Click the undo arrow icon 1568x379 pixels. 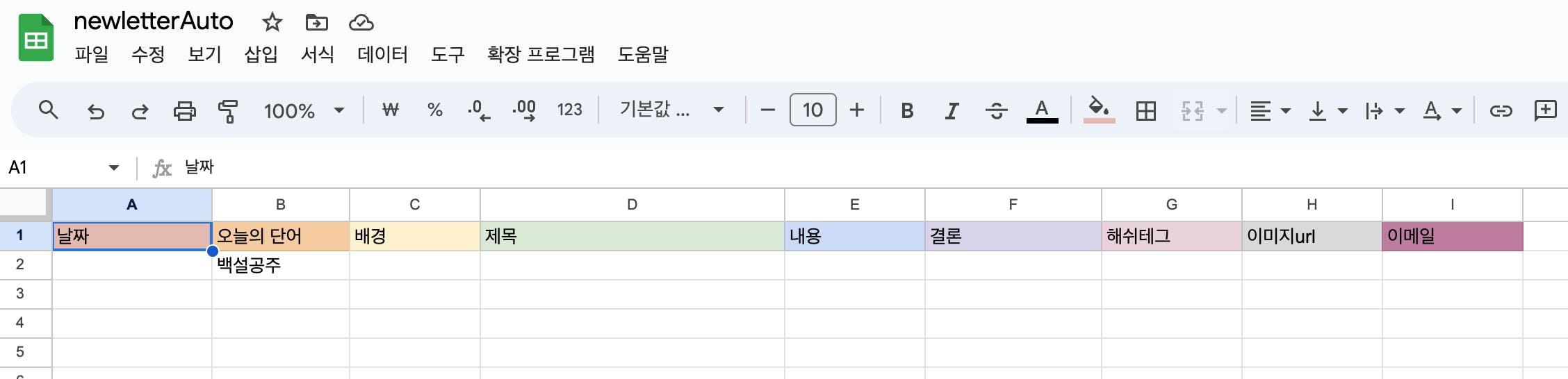[x=95, y=110]
